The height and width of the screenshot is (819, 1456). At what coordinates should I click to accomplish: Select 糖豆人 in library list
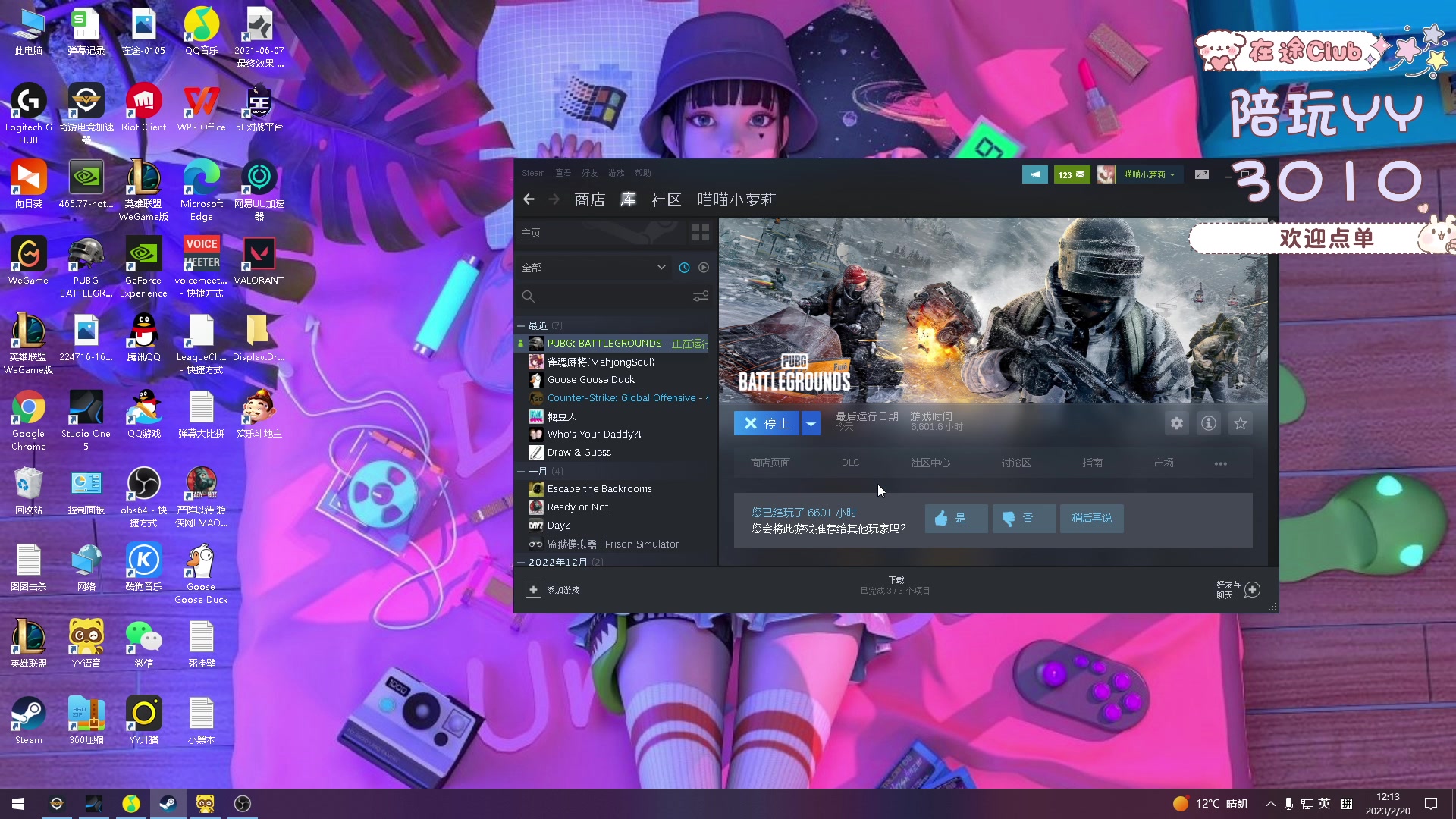pos(612,416)
